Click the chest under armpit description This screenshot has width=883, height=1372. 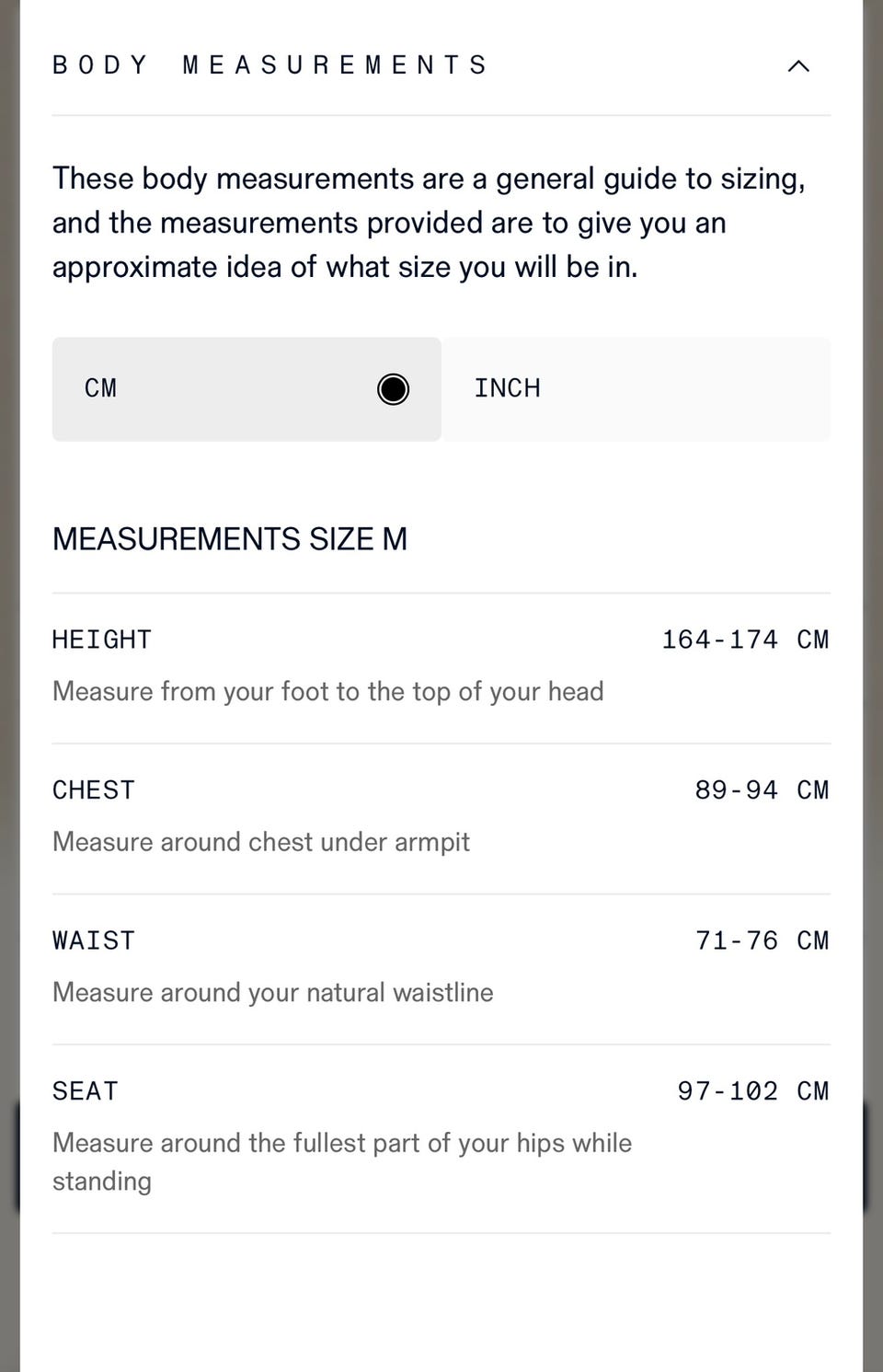pyautogui.click(x=260, y=842)
